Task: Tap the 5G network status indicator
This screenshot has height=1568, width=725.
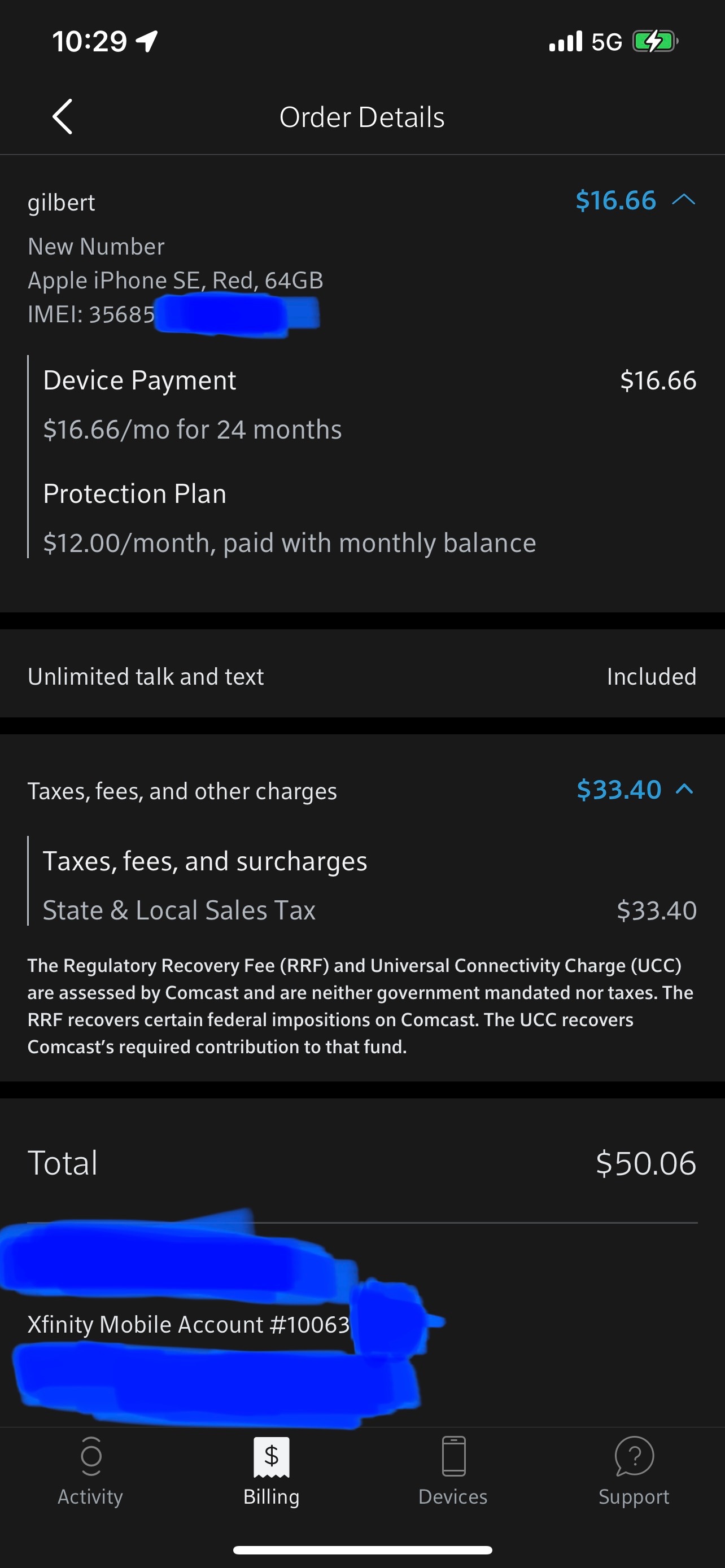Action: tap(606, 42)
